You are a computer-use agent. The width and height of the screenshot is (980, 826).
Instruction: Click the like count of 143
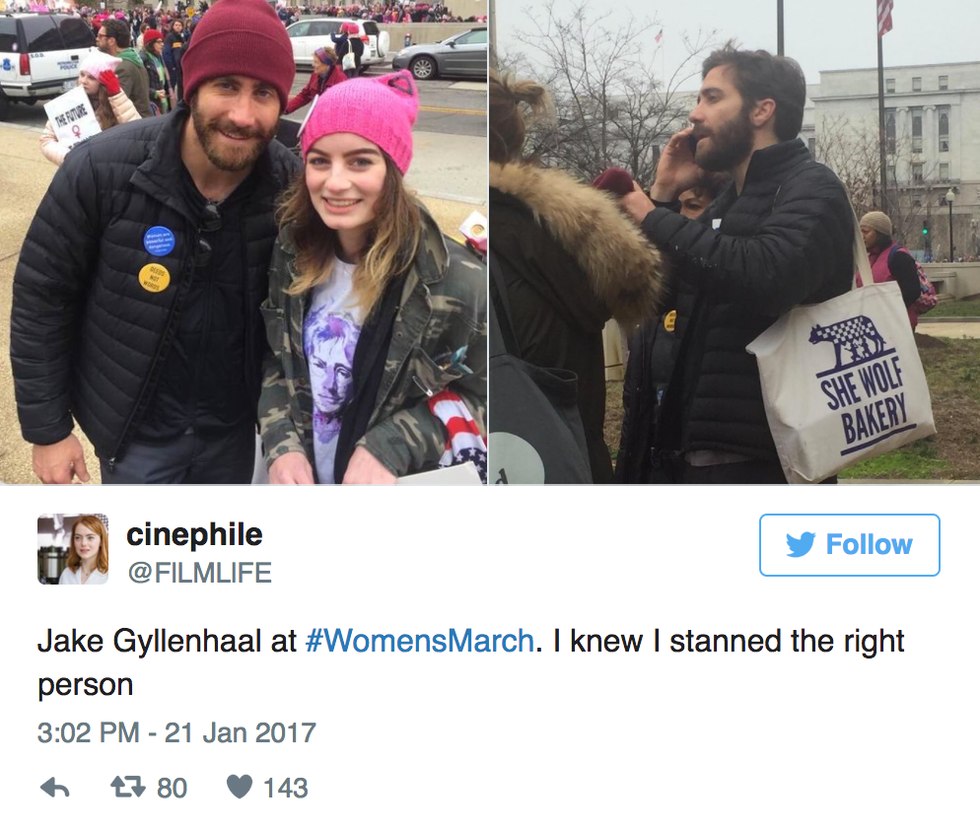285,788
